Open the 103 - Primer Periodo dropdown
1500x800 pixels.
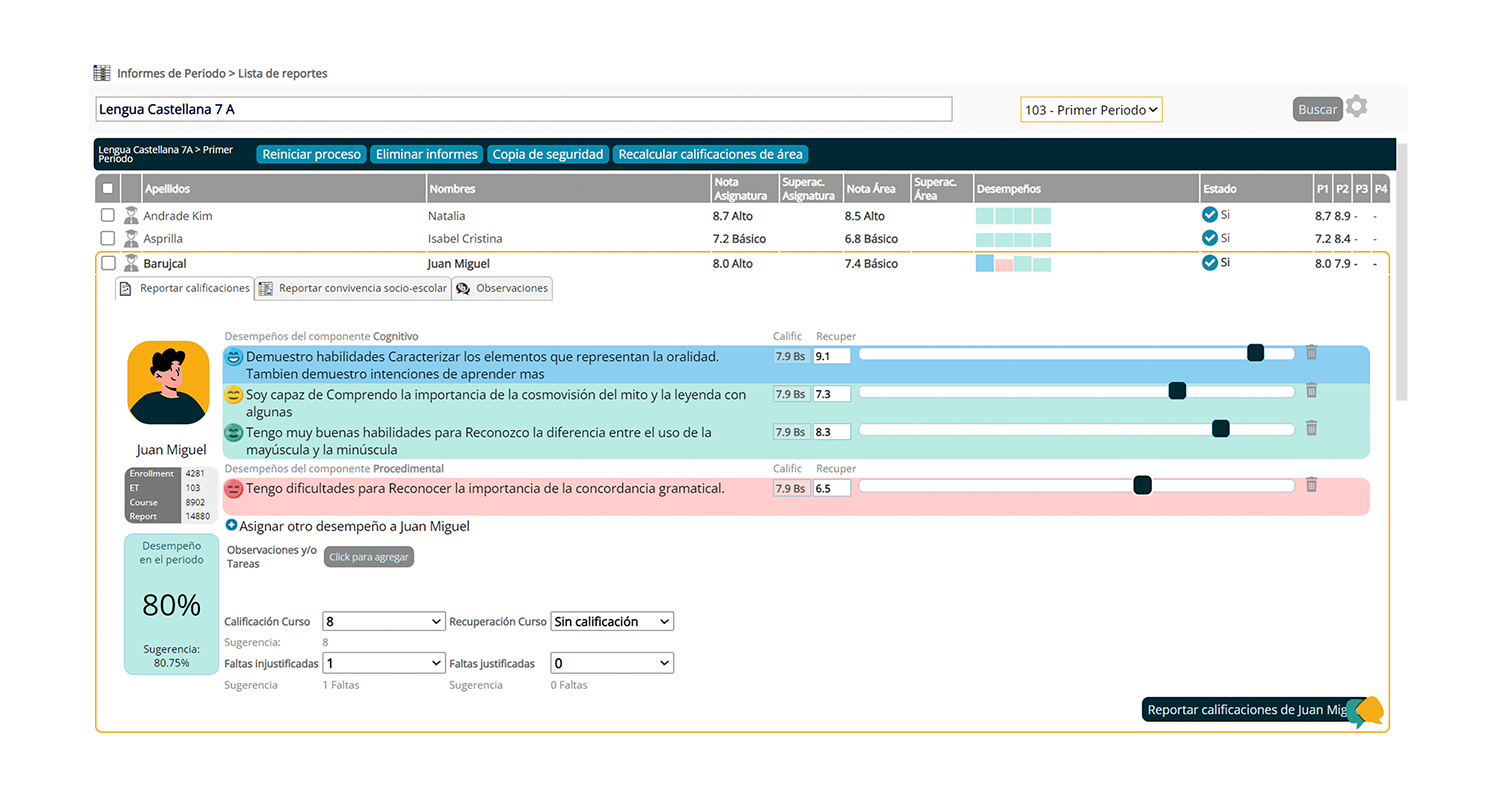pos(1091,110)
